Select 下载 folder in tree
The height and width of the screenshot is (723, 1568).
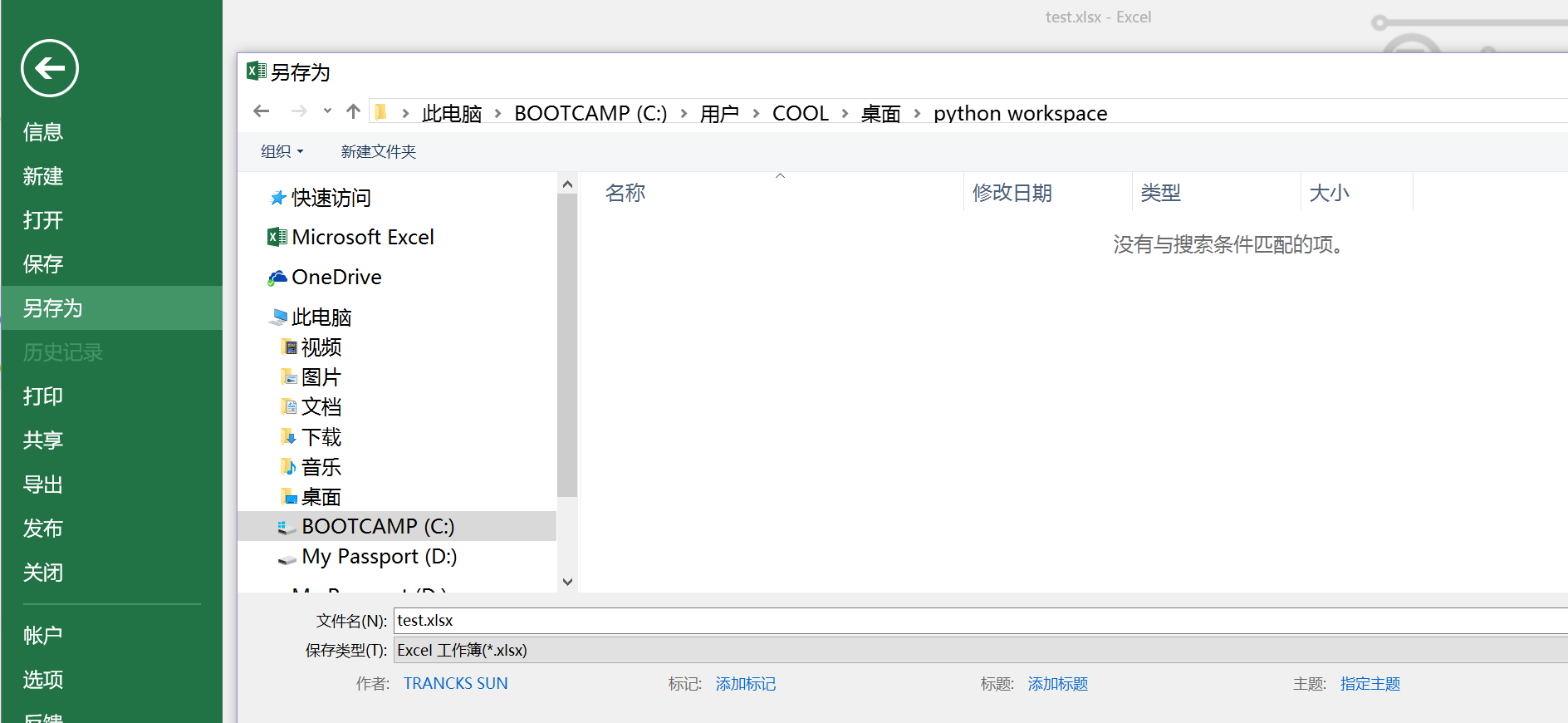(321, 437)
